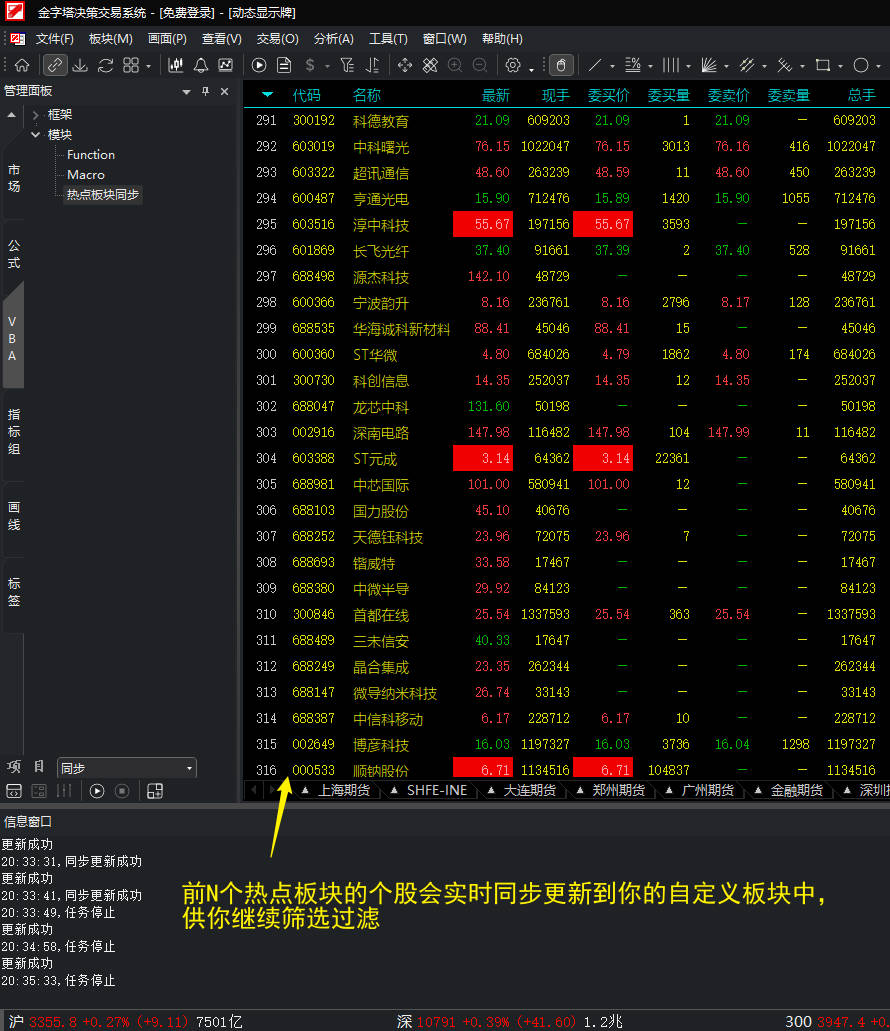Open the alert bell icon

point(201,65)
